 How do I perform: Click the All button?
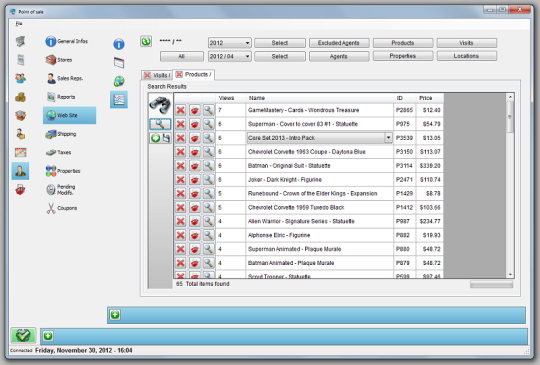[181, 56]
